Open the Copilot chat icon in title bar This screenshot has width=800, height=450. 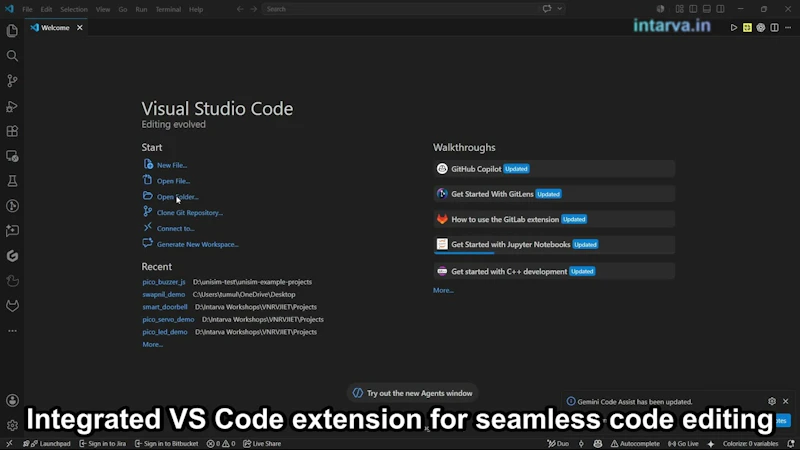547,9
